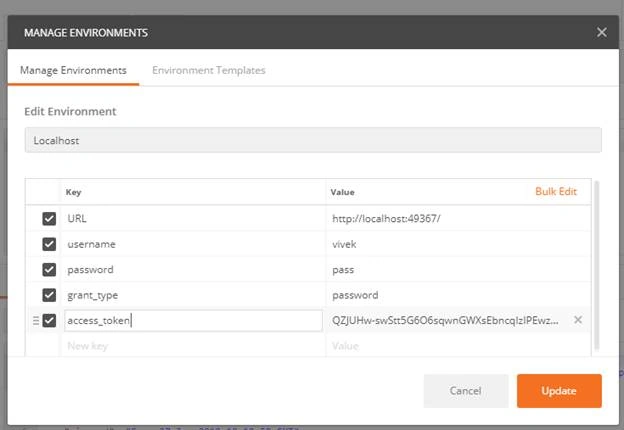Select the Manage Environments tab

73,70
